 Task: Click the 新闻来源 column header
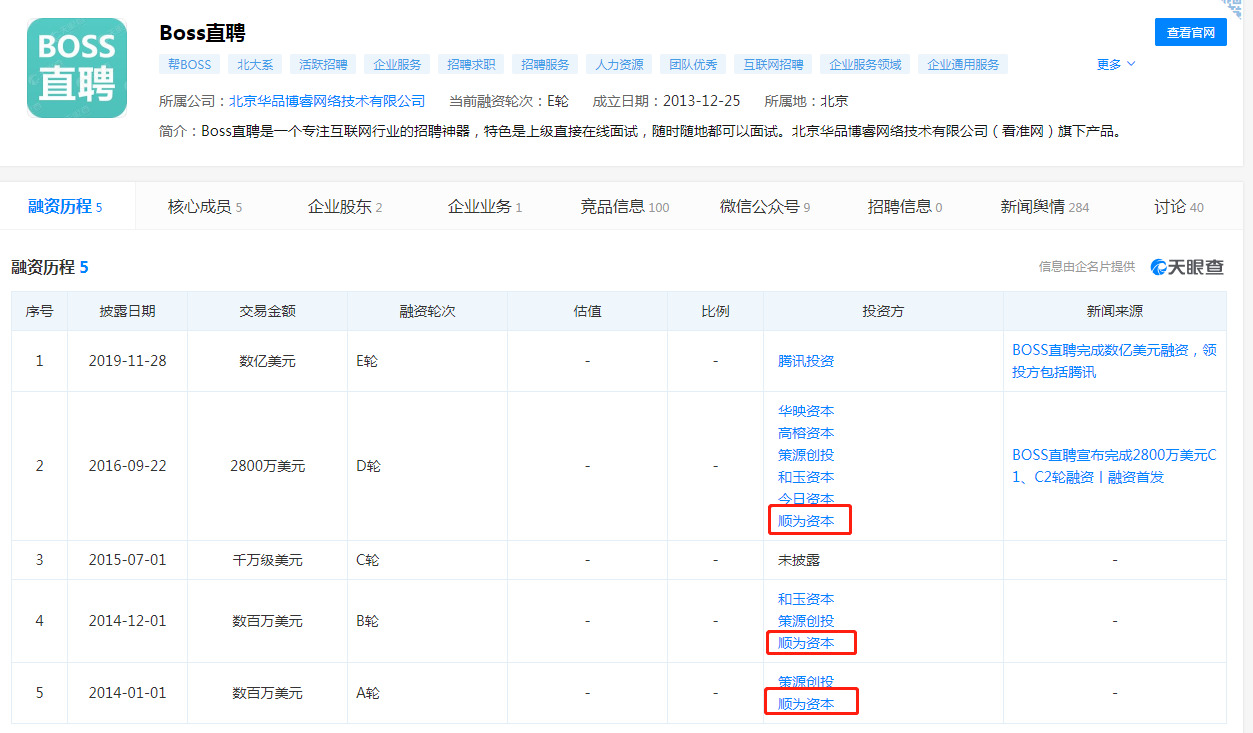click(x=1114, y=311)
